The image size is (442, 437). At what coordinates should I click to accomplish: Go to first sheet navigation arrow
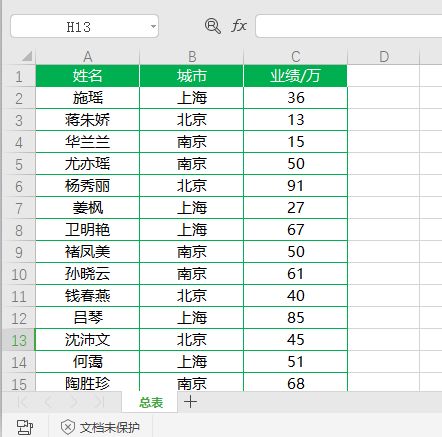(22, 402)
